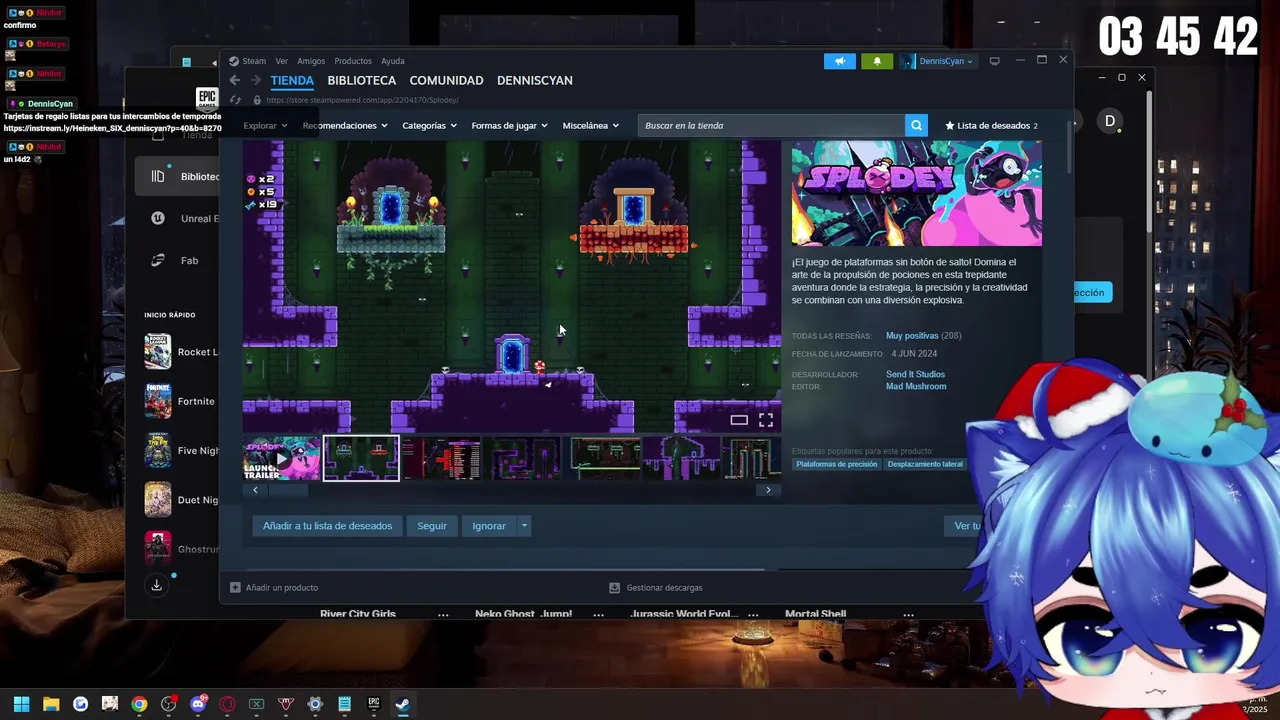Expand the Miscelánea dropdown
1280x720 pixels.
point(590,125)
